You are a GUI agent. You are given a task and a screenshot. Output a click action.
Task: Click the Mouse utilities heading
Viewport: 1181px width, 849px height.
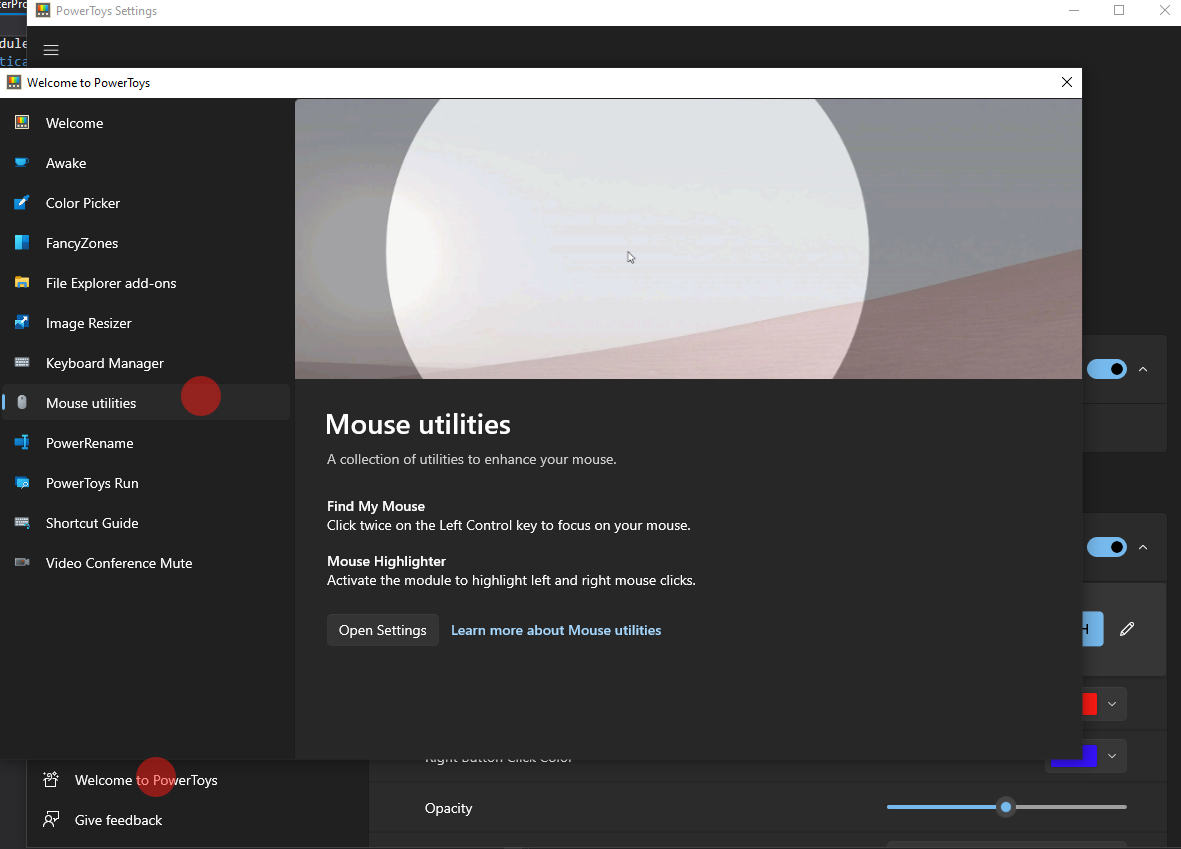click(x=418, y=424)
